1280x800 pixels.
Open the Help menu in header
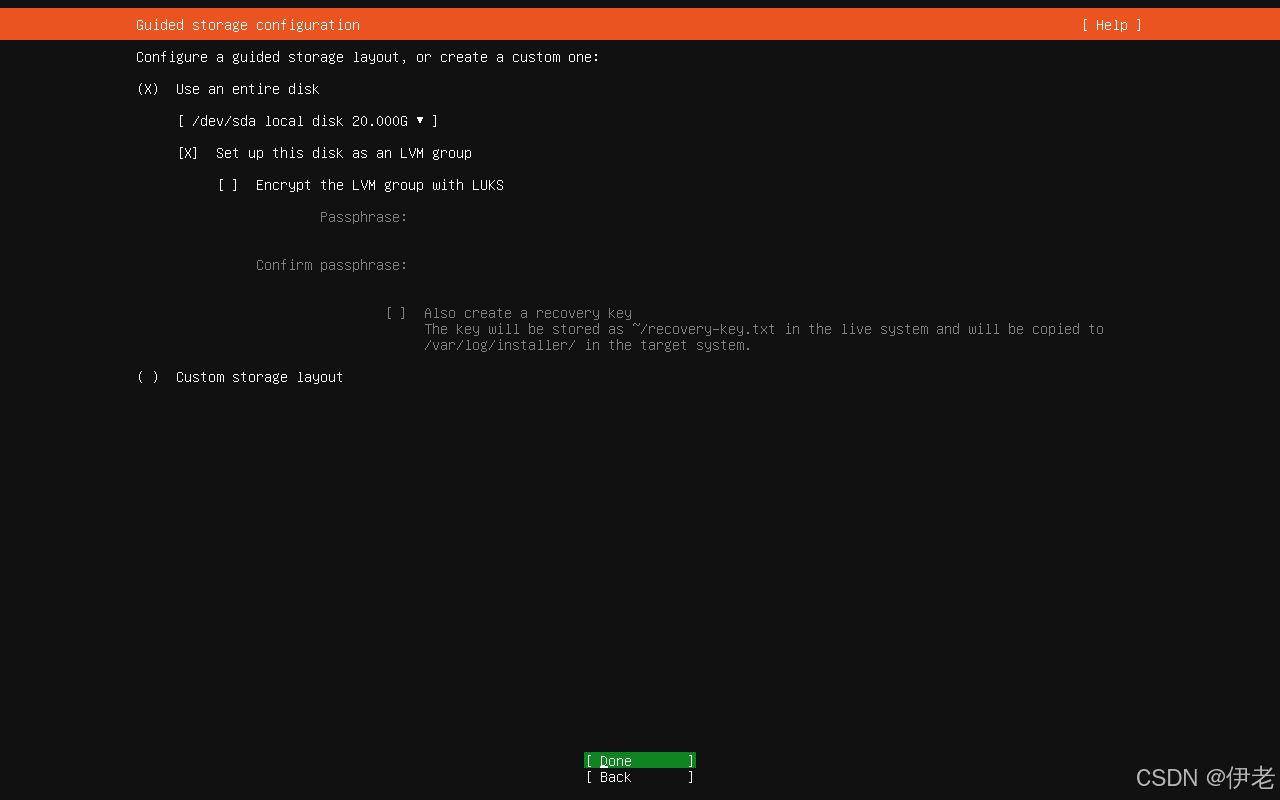pyautogui.click(x=1111, y=25)
